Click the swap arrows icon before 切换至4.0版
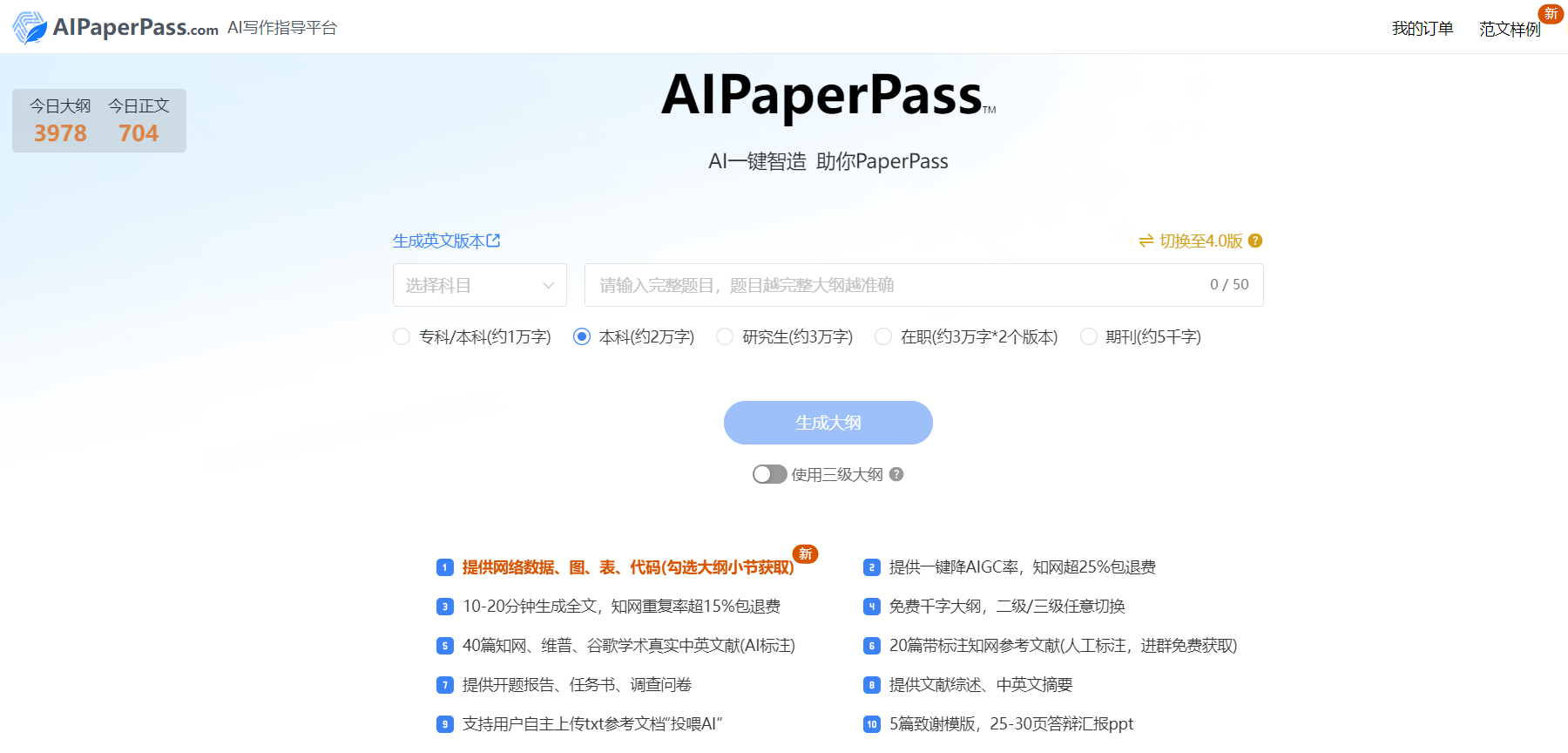Screen dimensions: 1568x753 pyautogui.click(x=1146, y=241)
